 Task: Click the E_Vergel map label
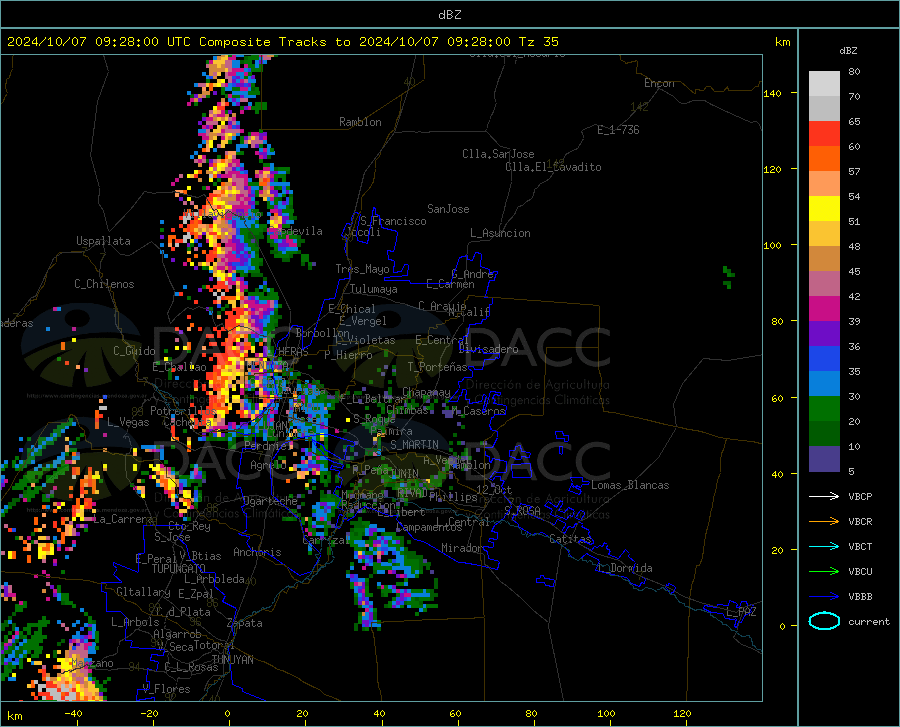(x=363, y=321)
